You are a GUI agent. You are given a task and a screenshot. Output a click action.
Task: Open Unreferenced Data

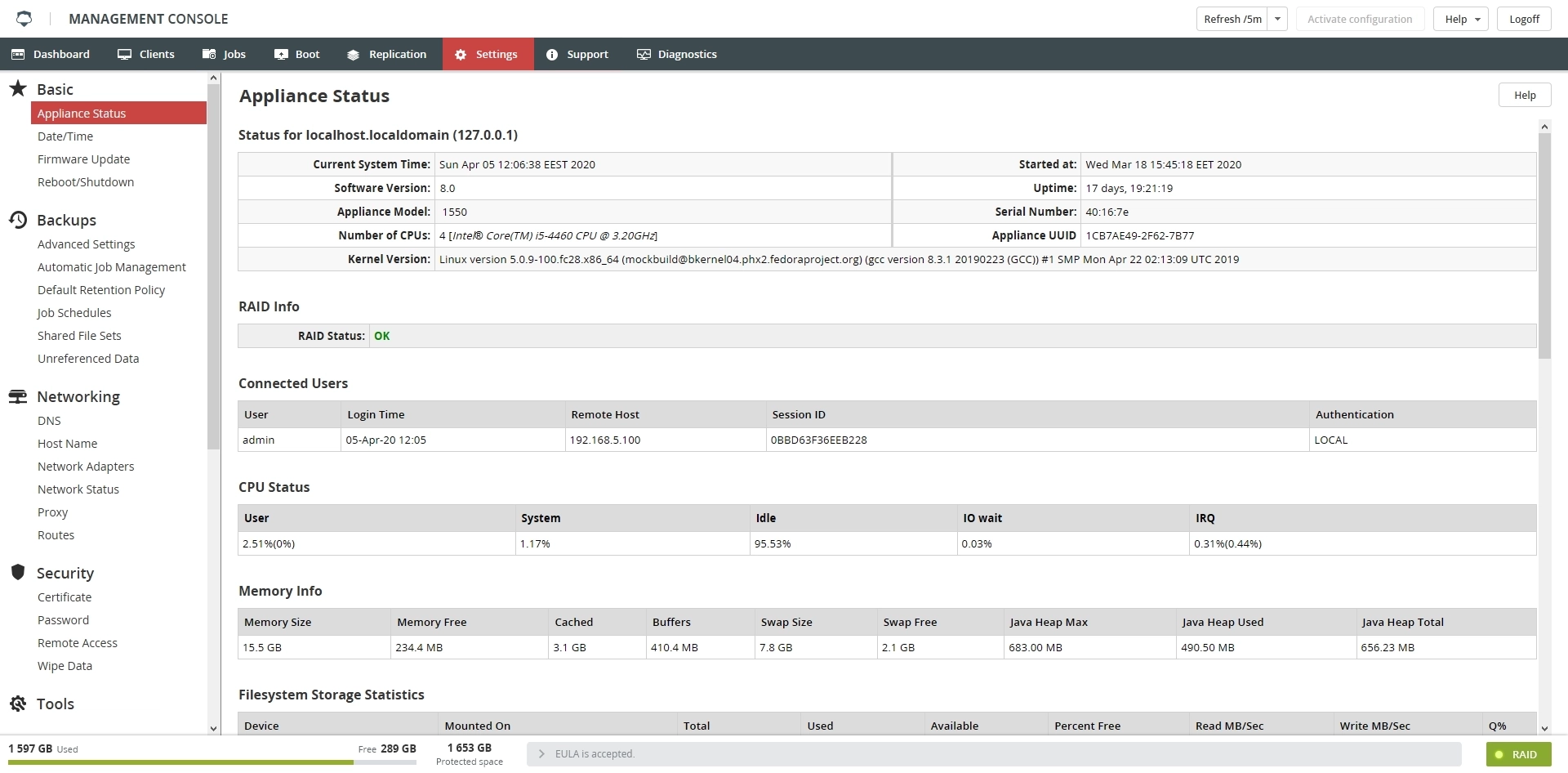click(x=88, y=359)
